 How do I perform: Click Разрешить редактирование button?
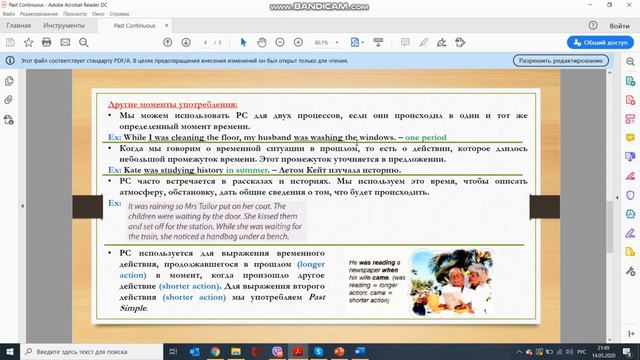click(x=561, y=61)
